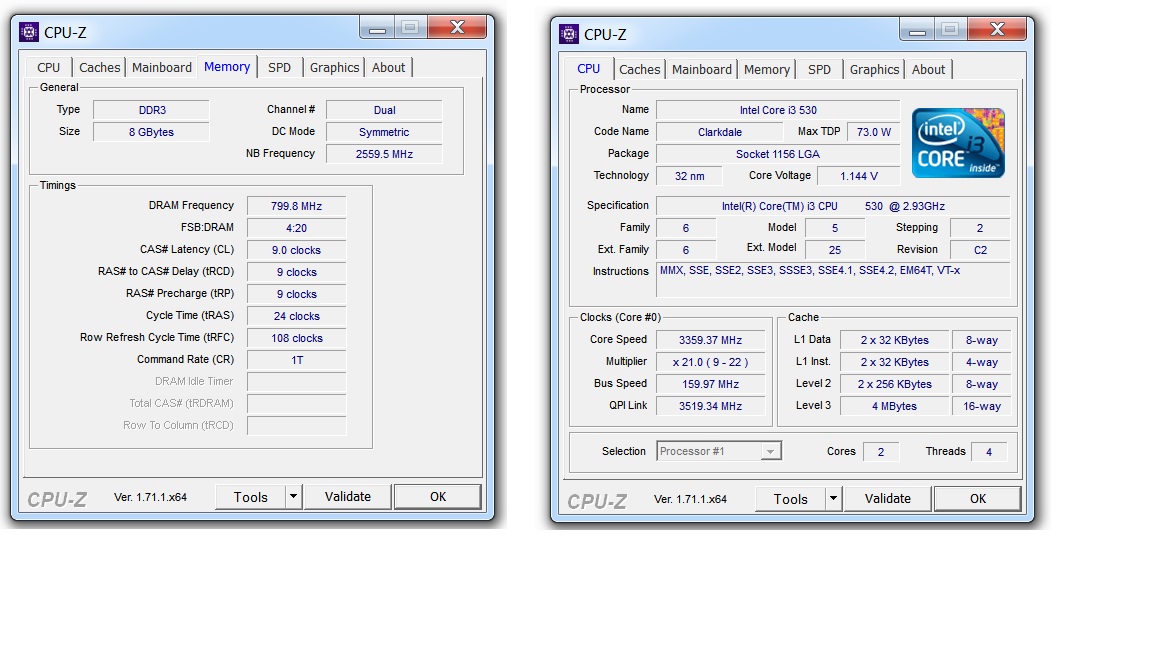Click Core Speed value 3359.37 MHz
1152x648 pixels.
coord(710,340)
